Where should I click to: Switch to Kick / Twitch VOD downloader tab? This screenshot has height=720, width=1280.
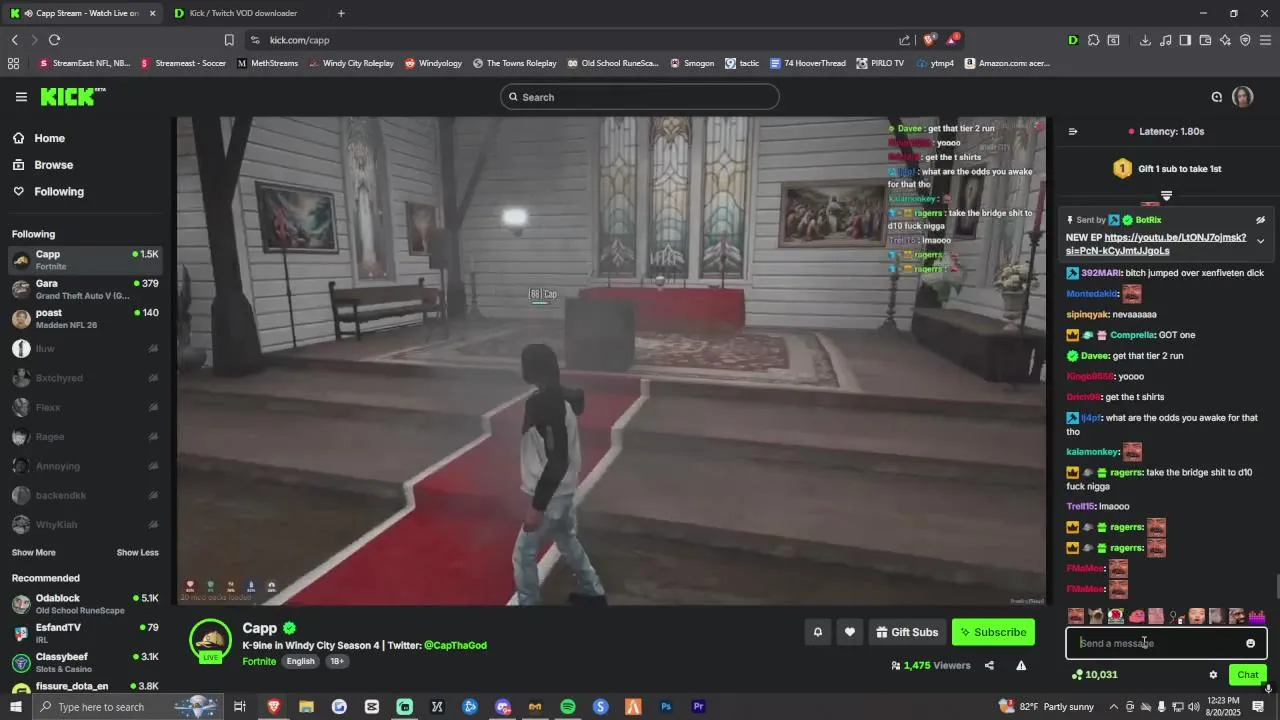243,13
